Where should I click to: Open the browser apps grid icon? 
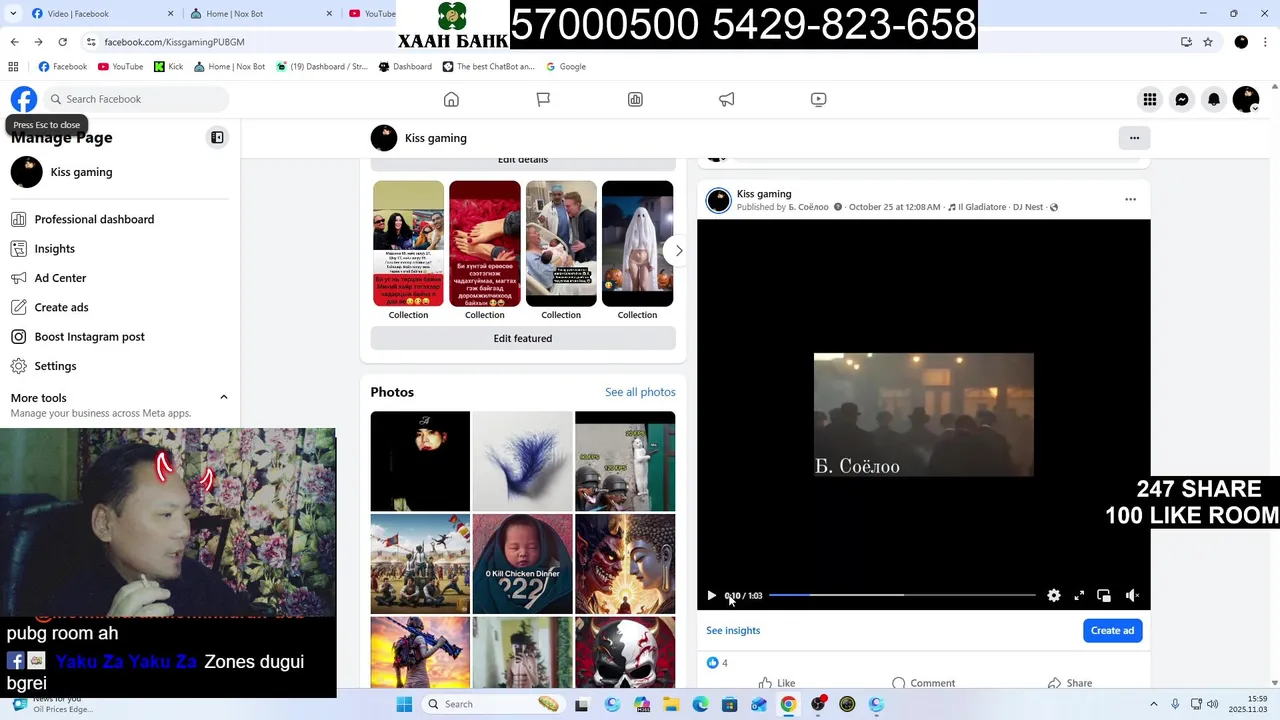(x=13, y=67)
